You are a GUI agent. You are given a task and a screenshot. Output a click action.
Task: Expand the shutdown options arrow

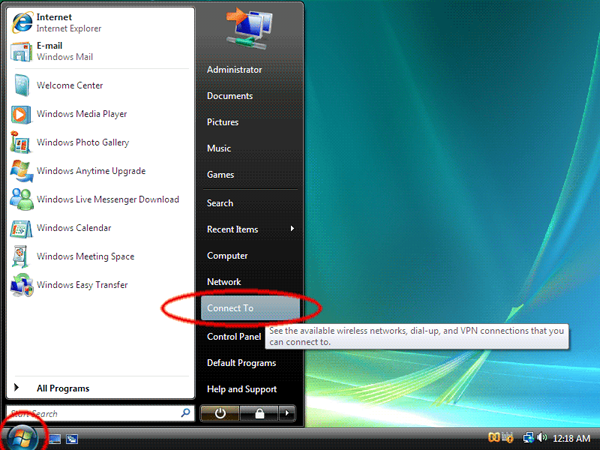[287, 412]
